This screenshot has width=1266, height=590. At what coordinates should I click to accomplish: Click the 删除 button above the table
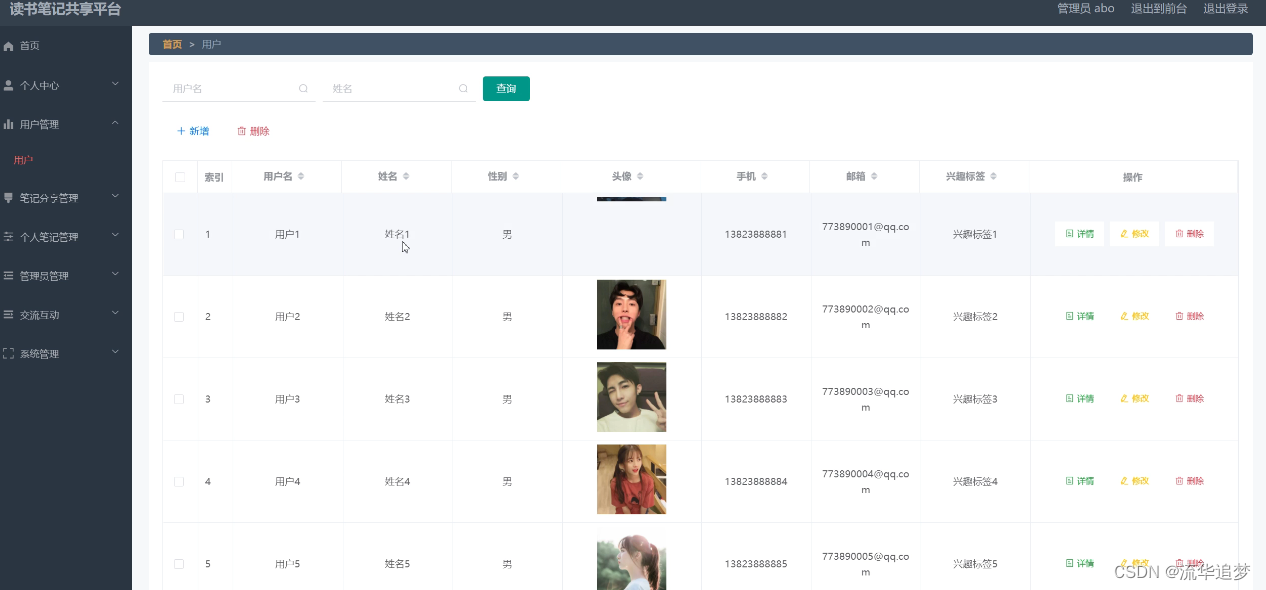pyautogui.click(x=253, y=131)
